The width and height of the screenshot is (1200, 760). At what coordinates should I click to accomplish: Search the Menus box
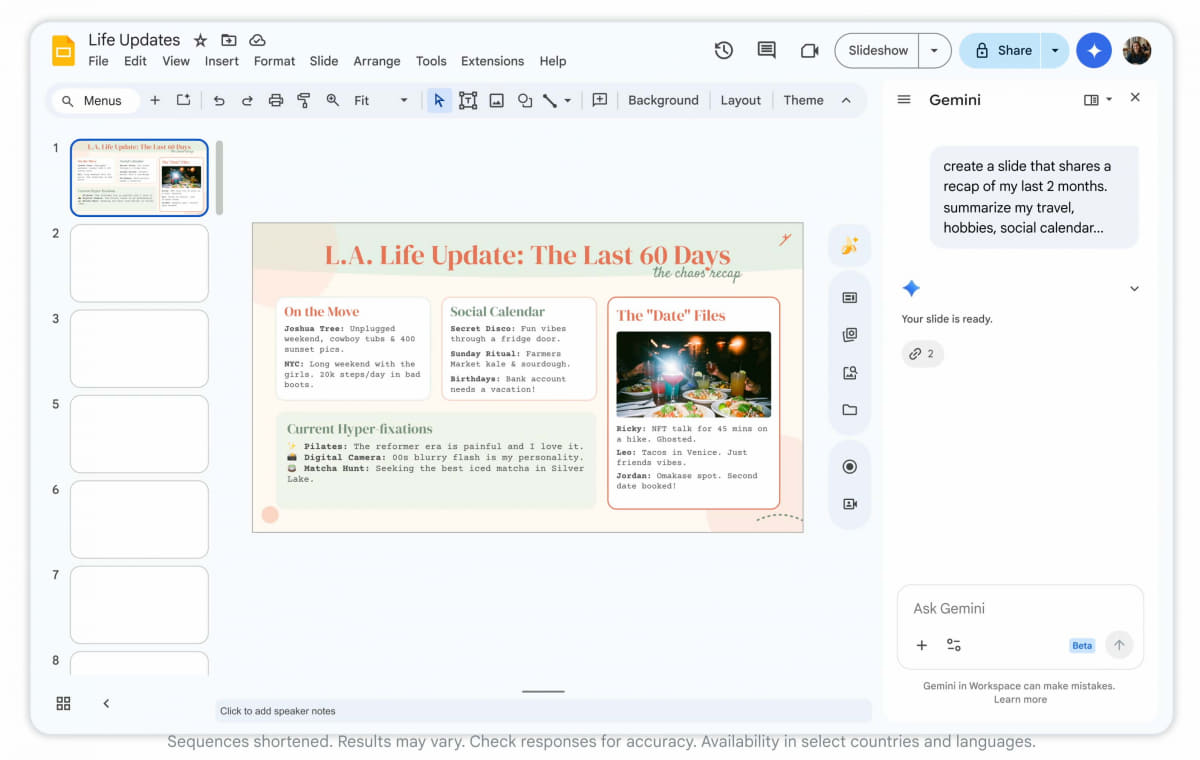point(96,100)
